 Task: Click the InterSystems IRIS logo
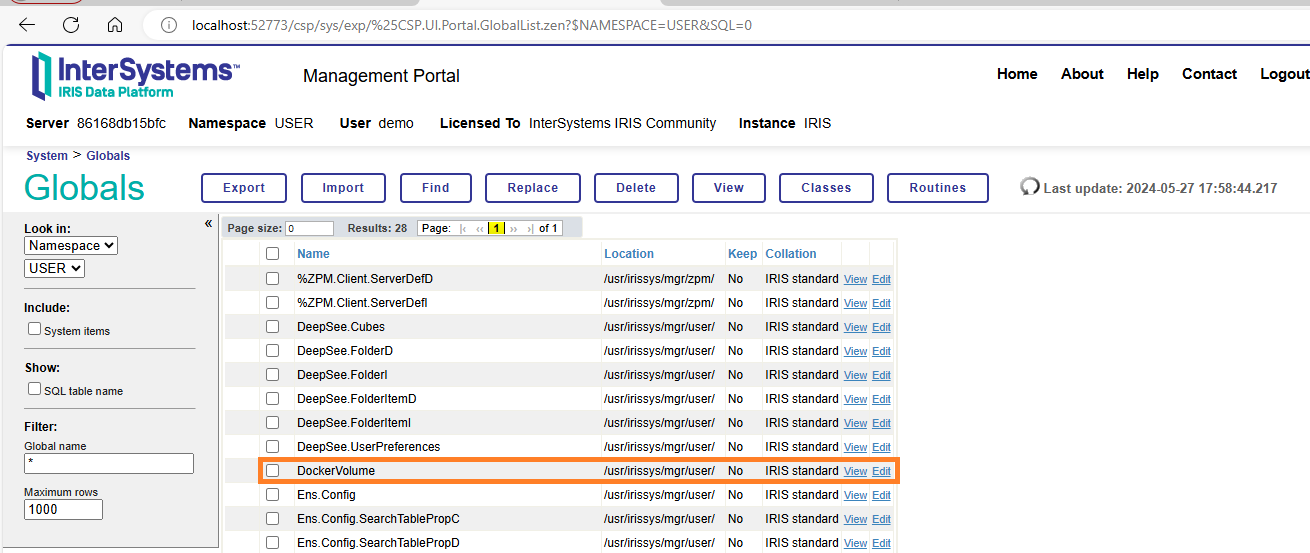tap(135, 76)
